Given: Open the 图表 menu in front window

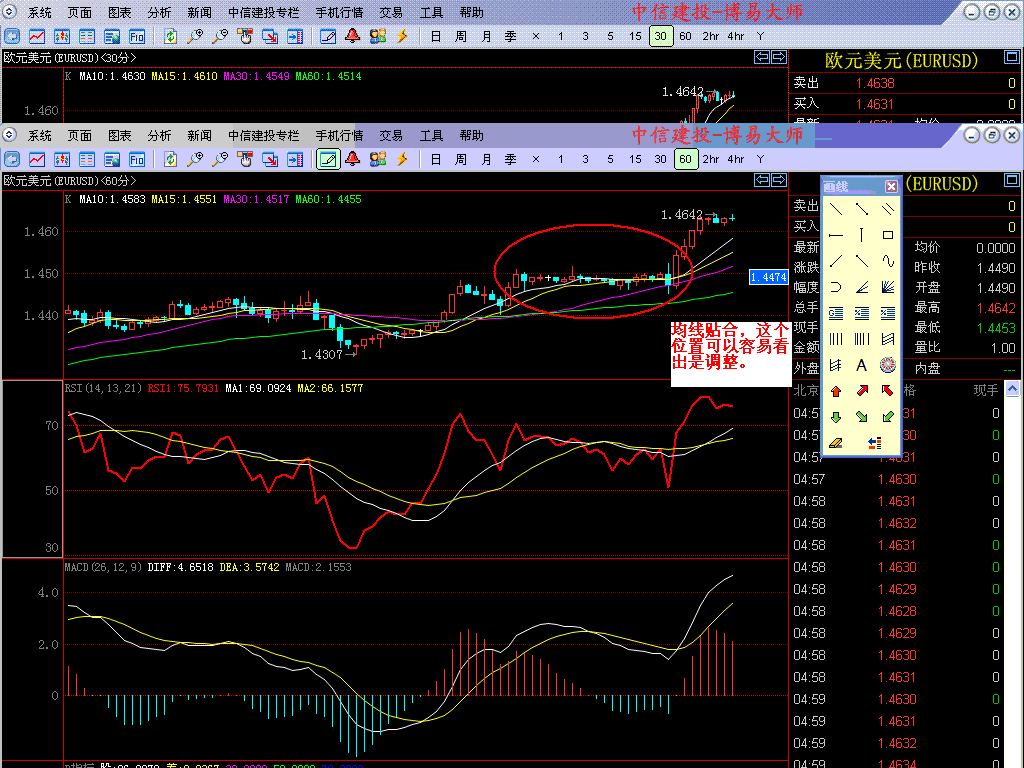Looking at the screenshot, I should (120, 136).
